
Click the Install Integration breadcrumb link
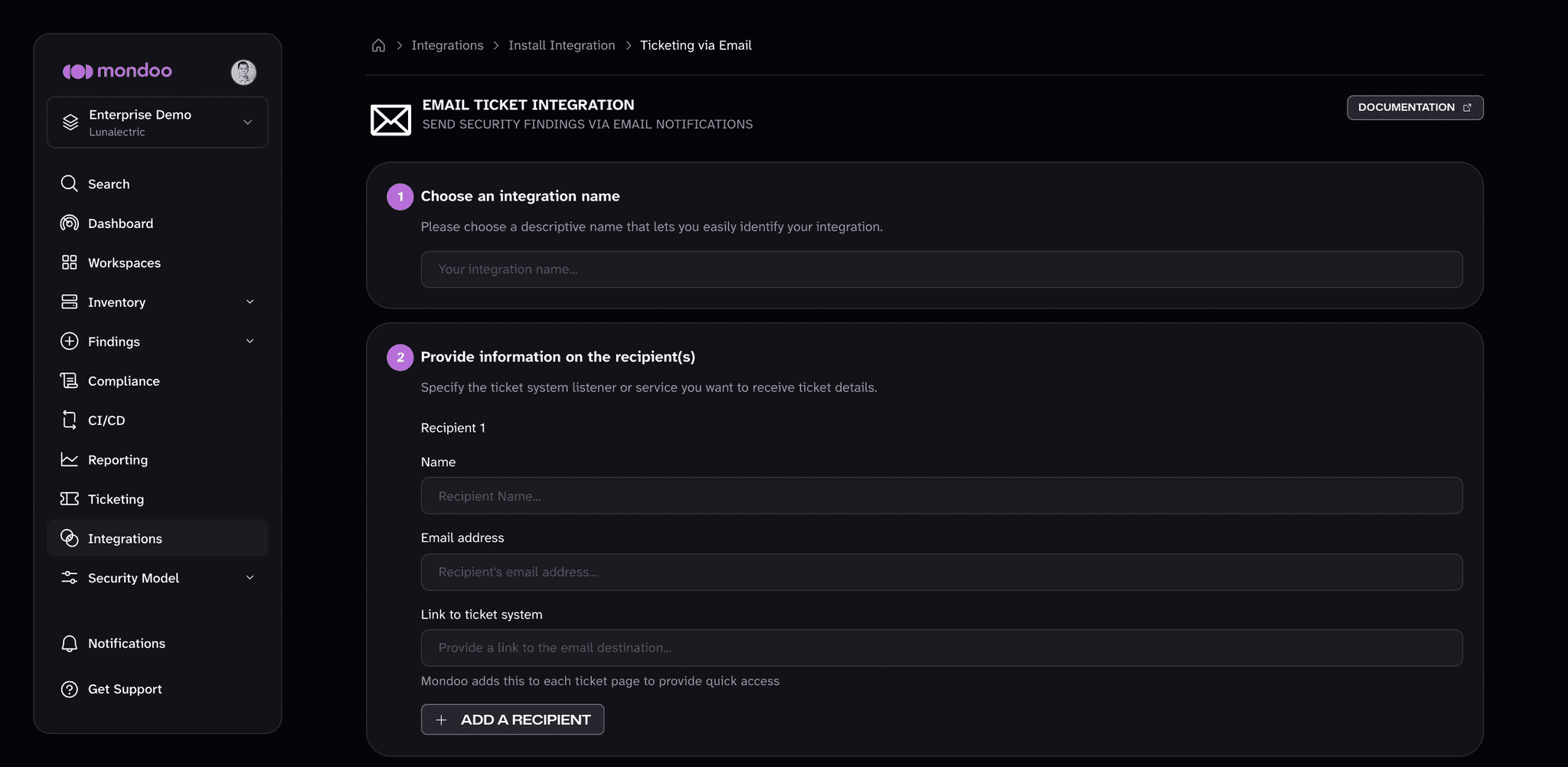pyautogui.click(x=561, y=45)
